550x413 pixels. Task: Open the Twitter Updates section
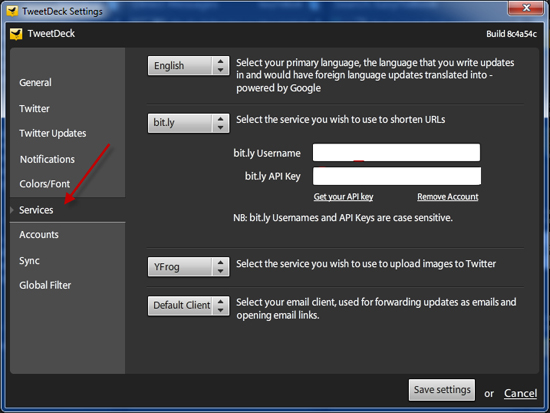click(53, 133)
